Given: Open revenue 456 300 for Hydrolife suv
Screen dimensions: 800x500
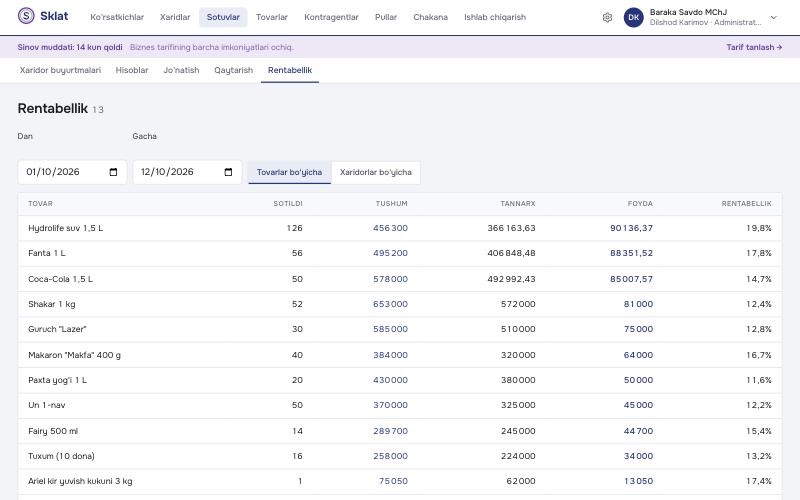Looking at the screenshot, I should point(390,228).
